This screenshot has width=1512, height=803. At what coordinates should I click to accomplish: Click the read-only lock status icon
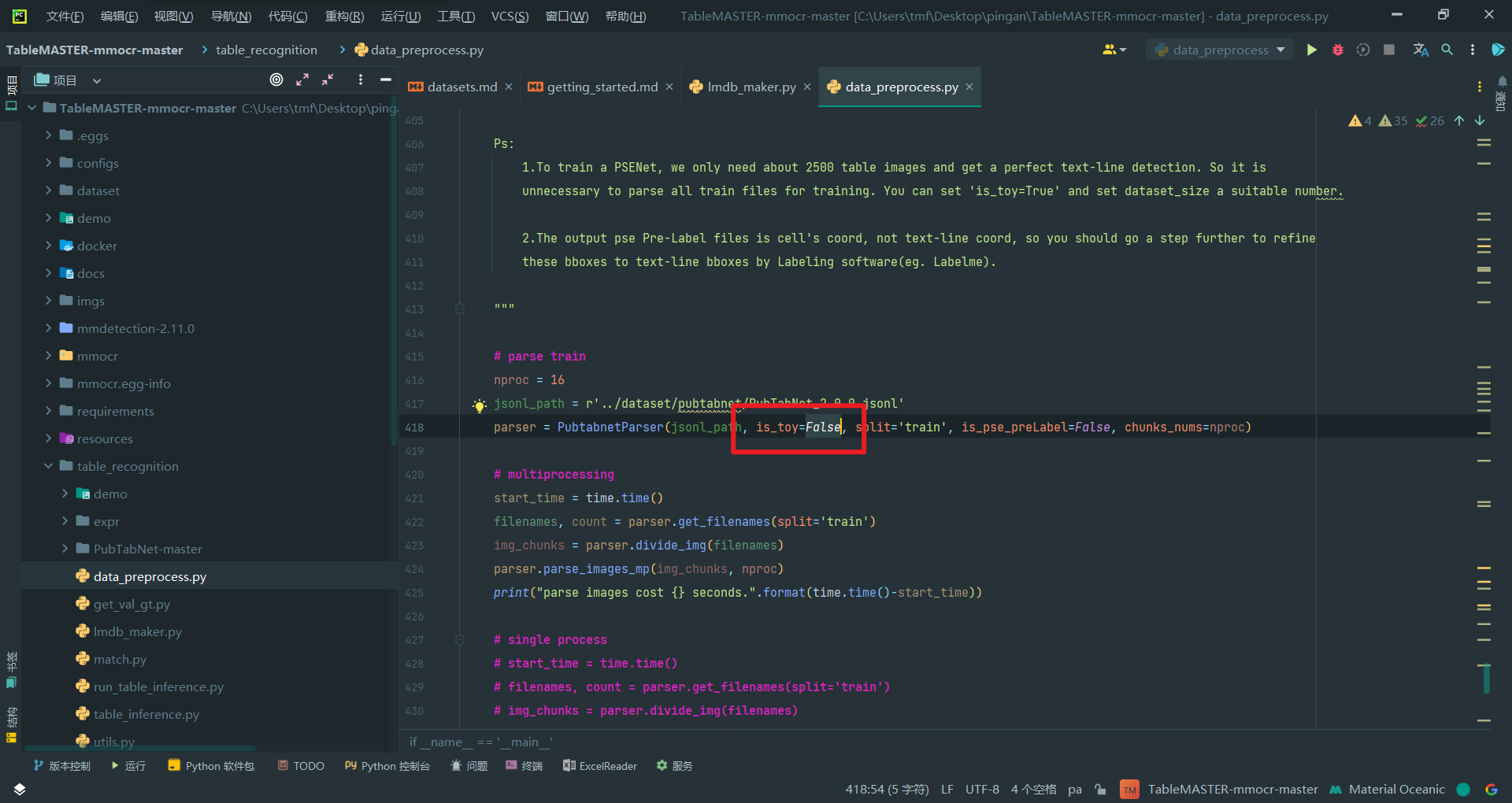(1101, 789)
